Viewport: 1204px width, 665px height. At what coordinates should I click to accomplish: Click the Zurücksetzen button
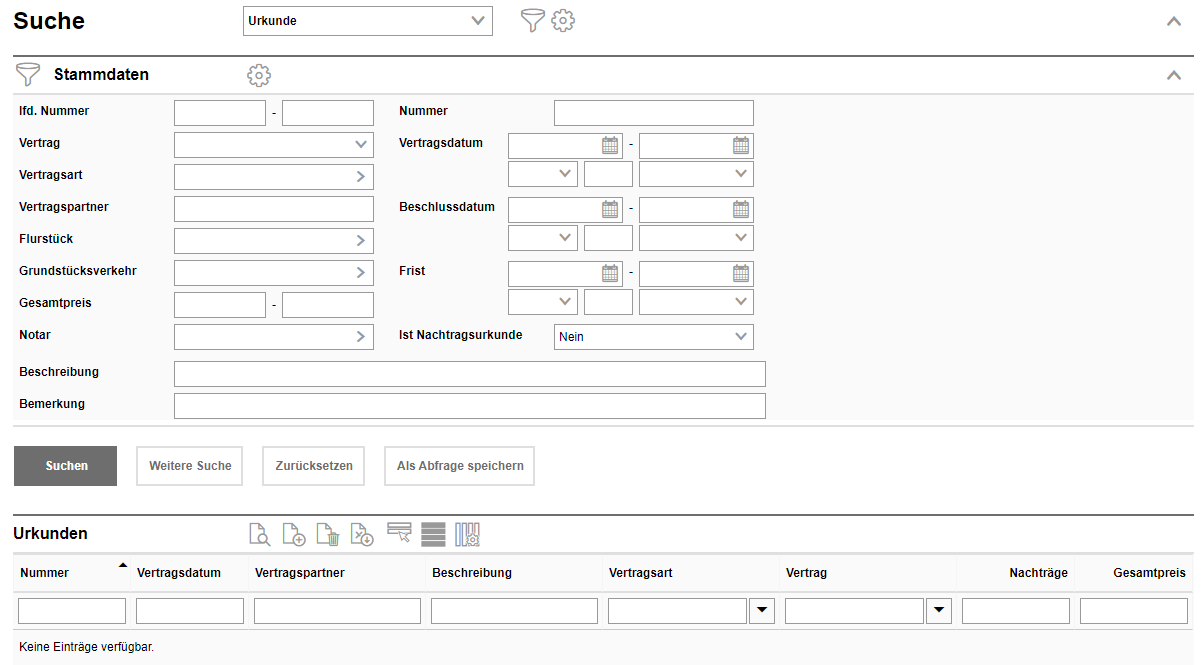coord(314,466)
